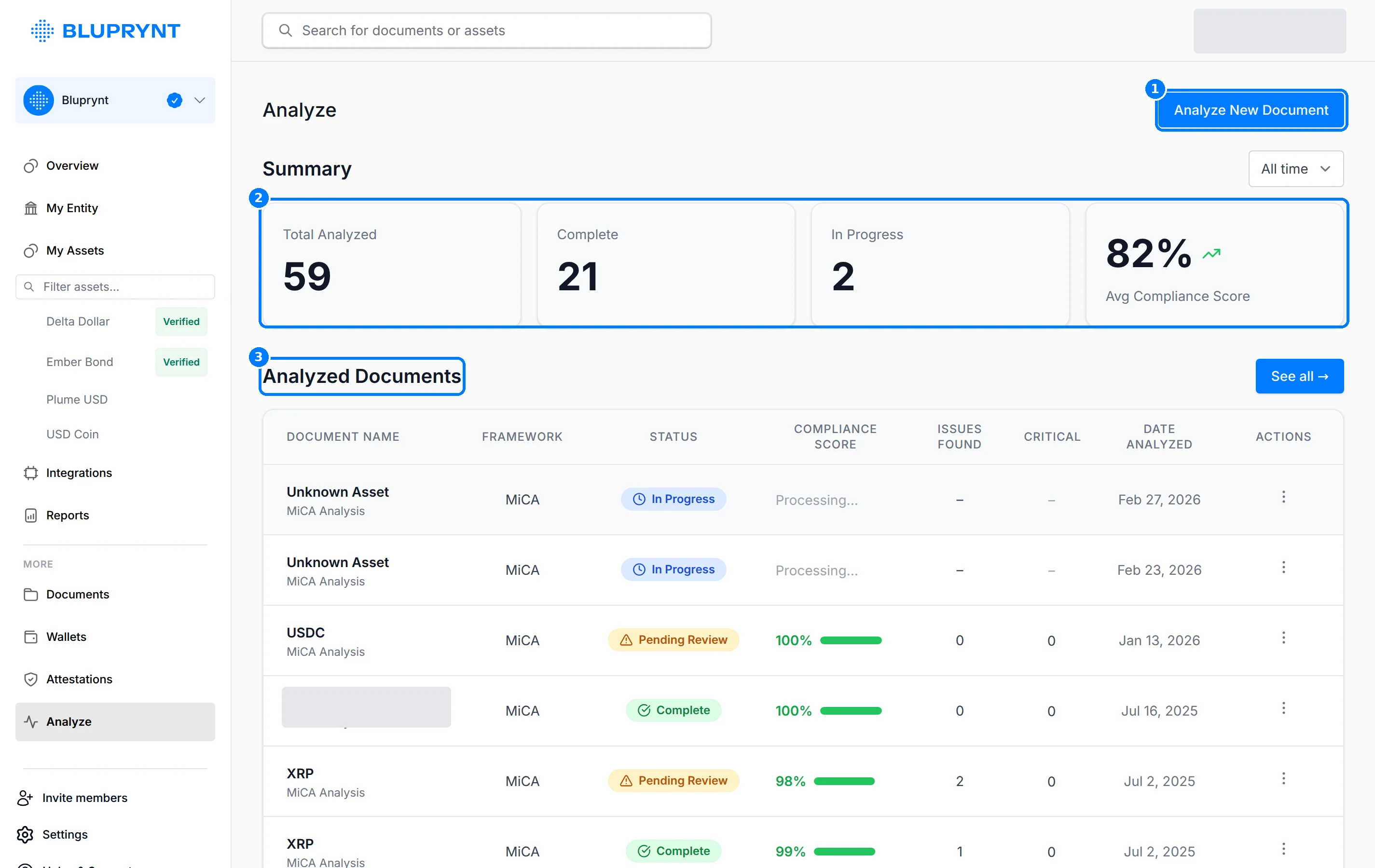Image resolution: width=1375 pixels, height=868 pixels.
Task: Open actions menu for the Jul 16, 2025 row
Action: point(1283,708)
